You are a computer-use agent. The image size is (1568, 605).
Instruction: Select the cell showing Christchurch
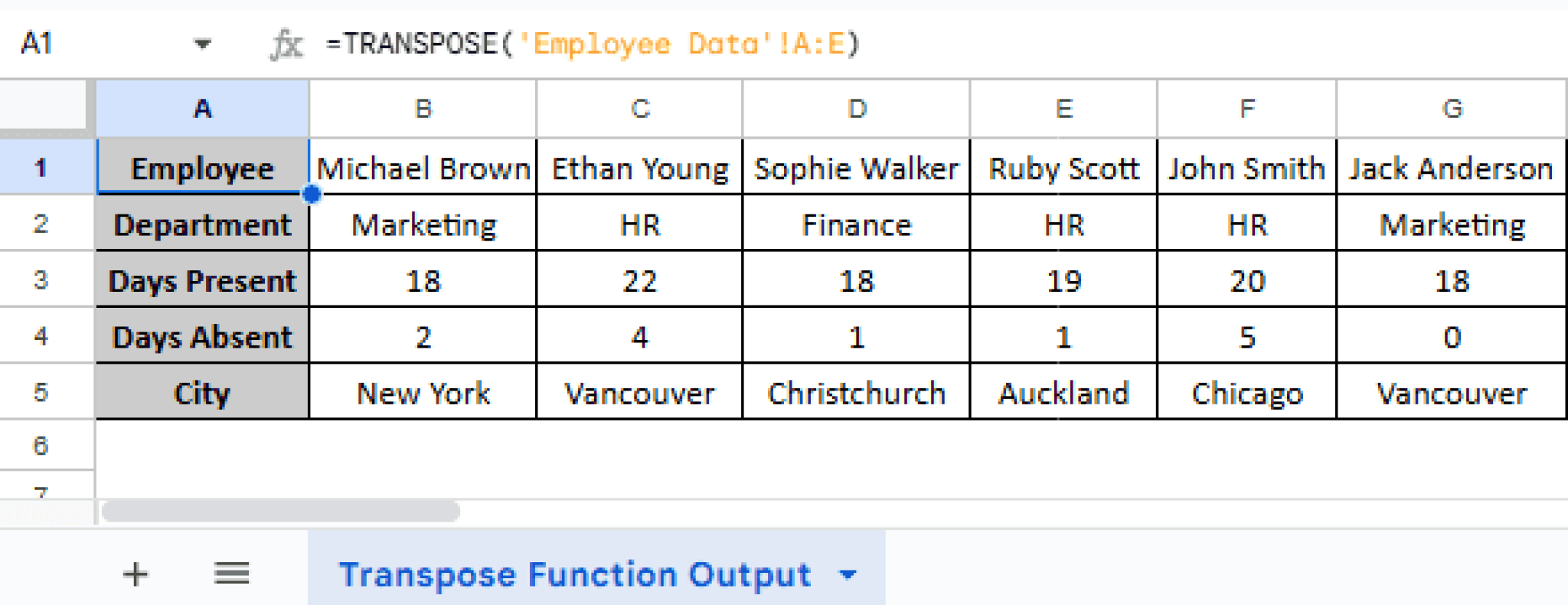(855, 392)
